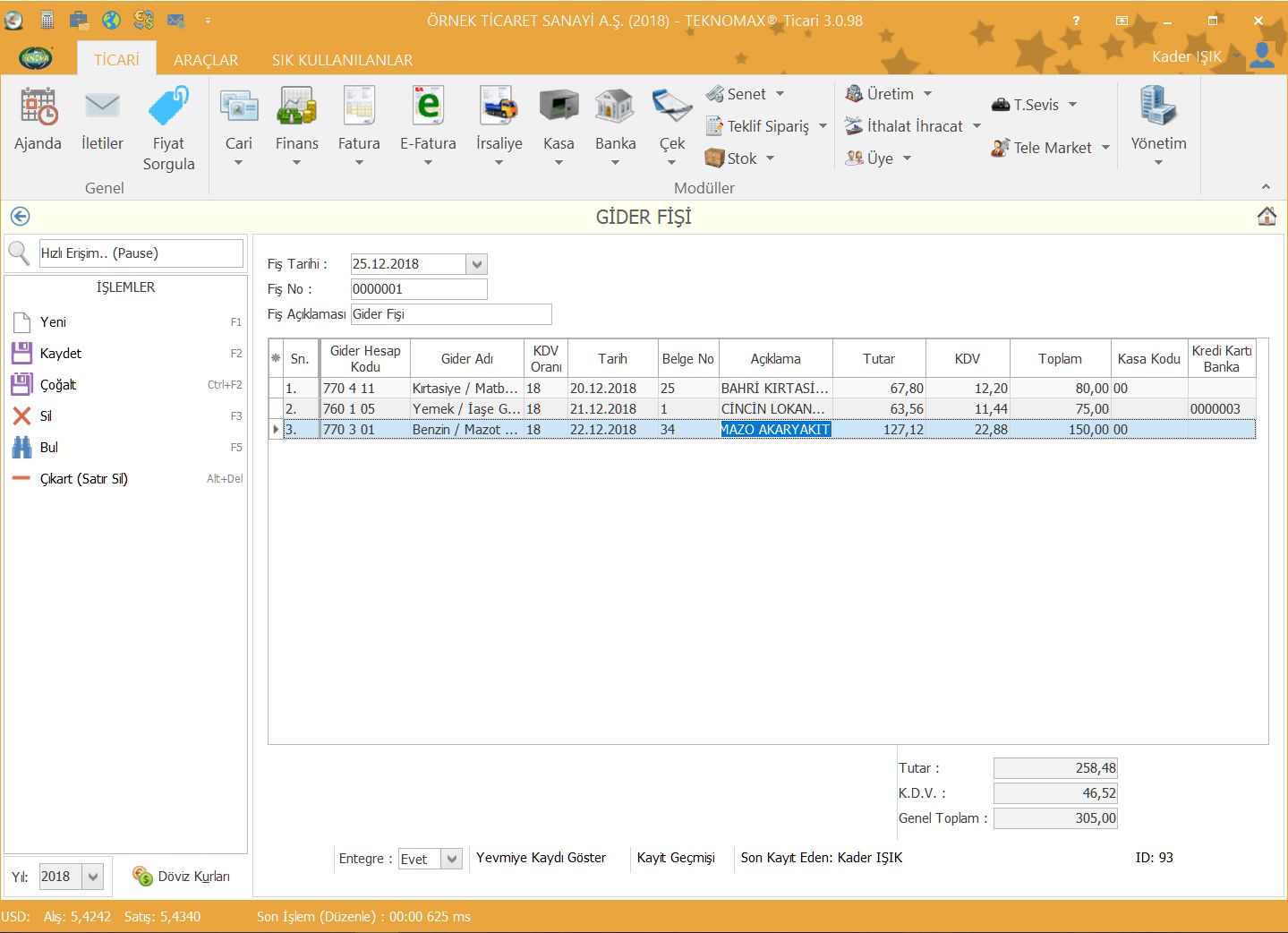Open the Fiş Tarihi date dropdown
The image size is (1288, 933).
[x=477, y=264]
